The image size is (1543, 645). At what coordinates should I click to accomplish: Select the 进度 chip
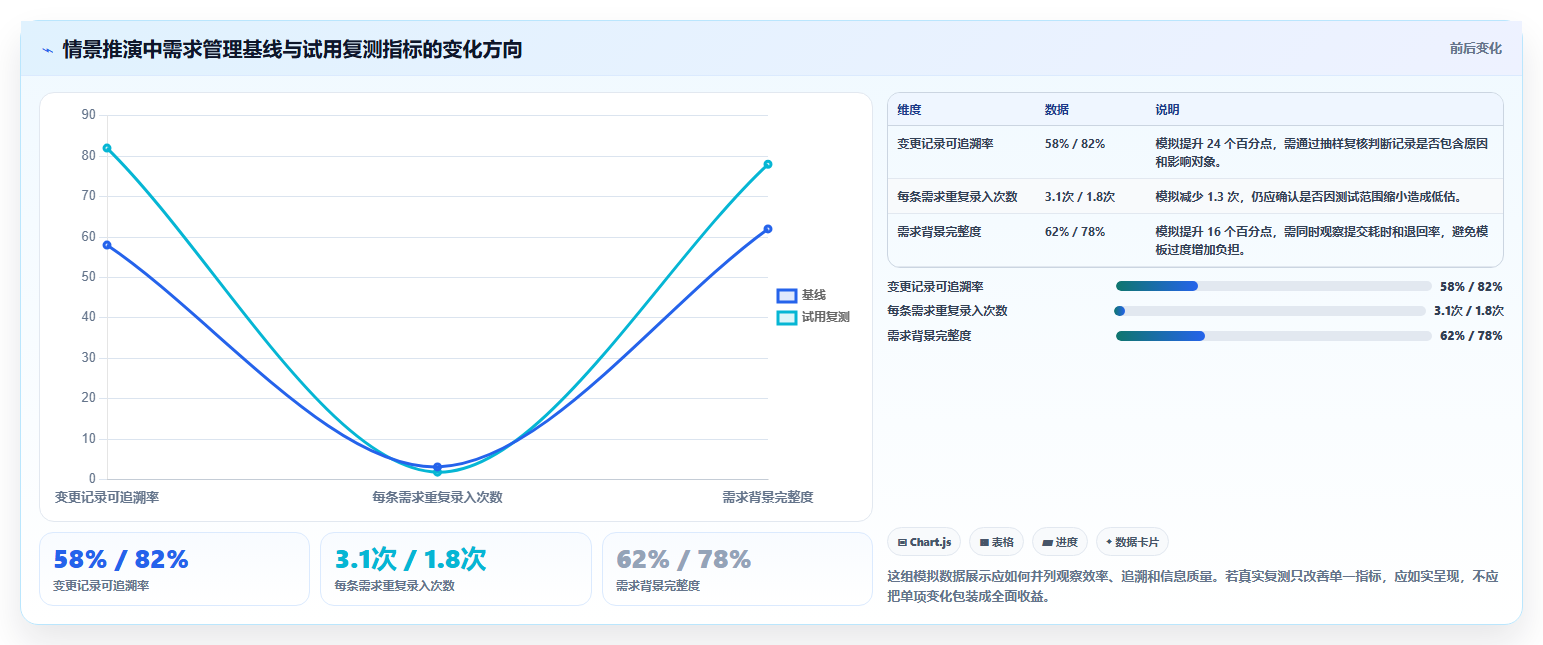(x=1059, y=542)
